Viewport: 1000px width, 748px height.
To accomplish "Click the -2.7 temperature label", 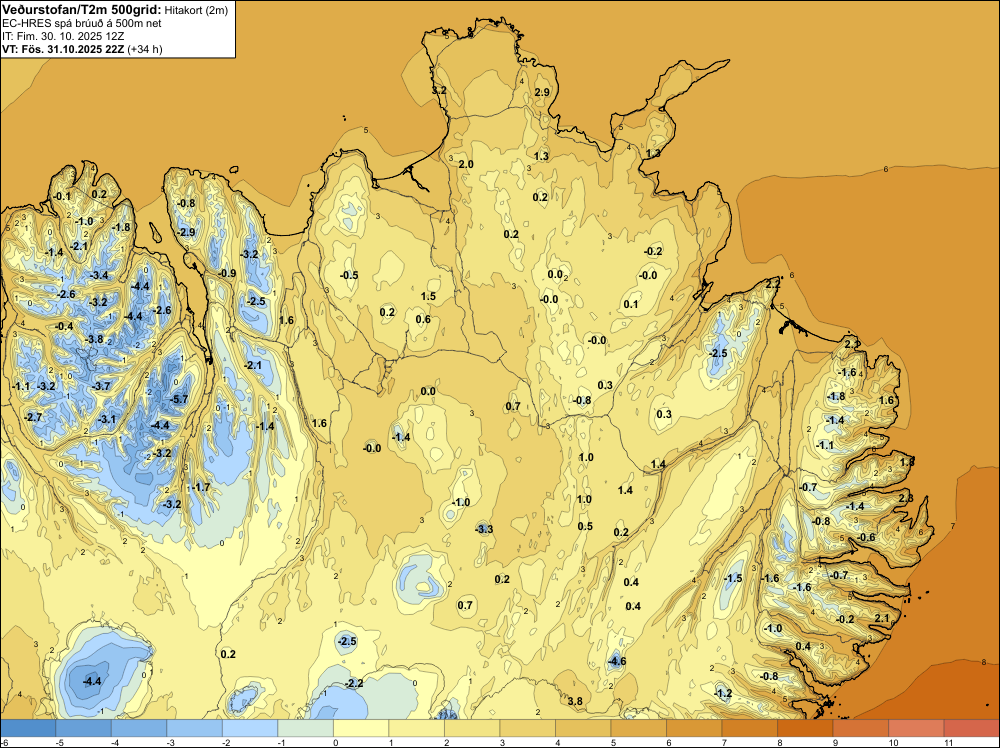I will (x=33, y=417).
